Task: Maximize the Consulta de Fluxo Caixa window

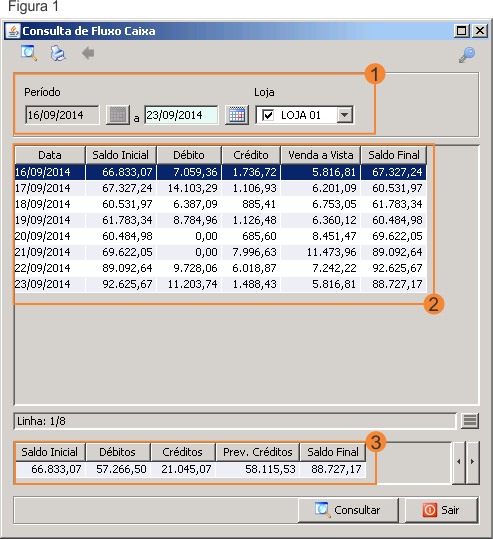Action: (461, 31)
